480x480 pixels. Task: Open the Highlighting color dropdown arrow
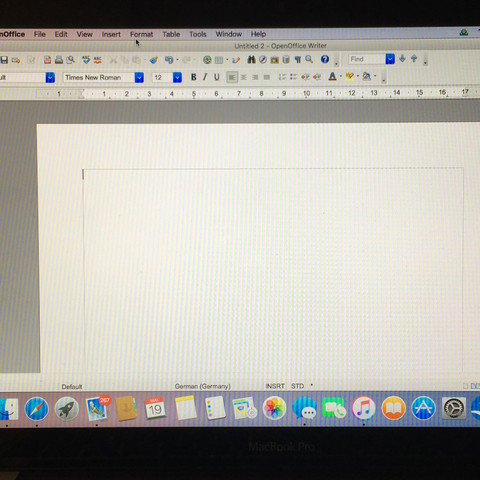358,77
